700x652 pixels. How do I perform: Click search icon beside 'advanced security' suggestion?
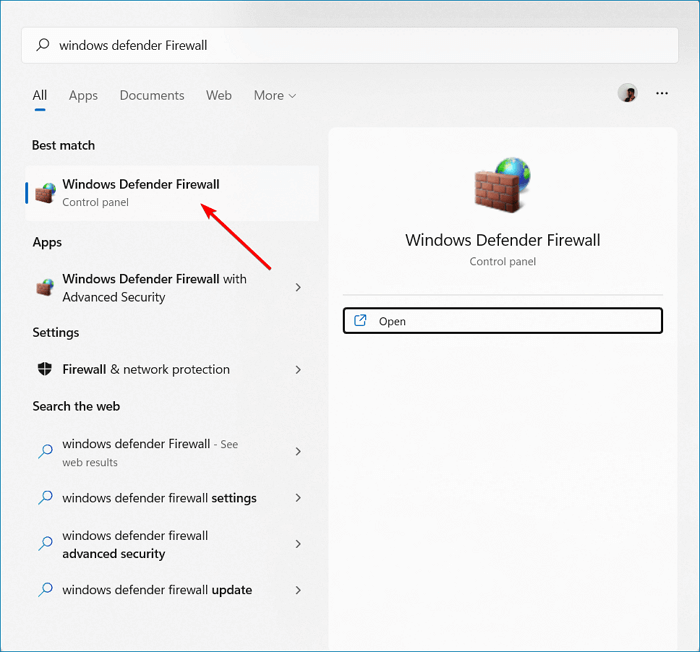tap(46, 543)
